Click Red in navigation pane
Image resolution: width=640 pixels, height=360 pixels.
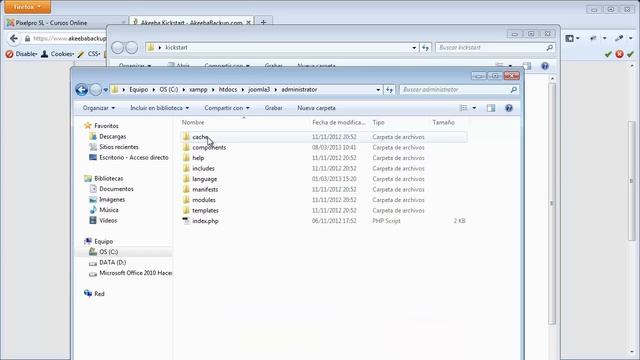pyautogui.click(x=99, y=294)
